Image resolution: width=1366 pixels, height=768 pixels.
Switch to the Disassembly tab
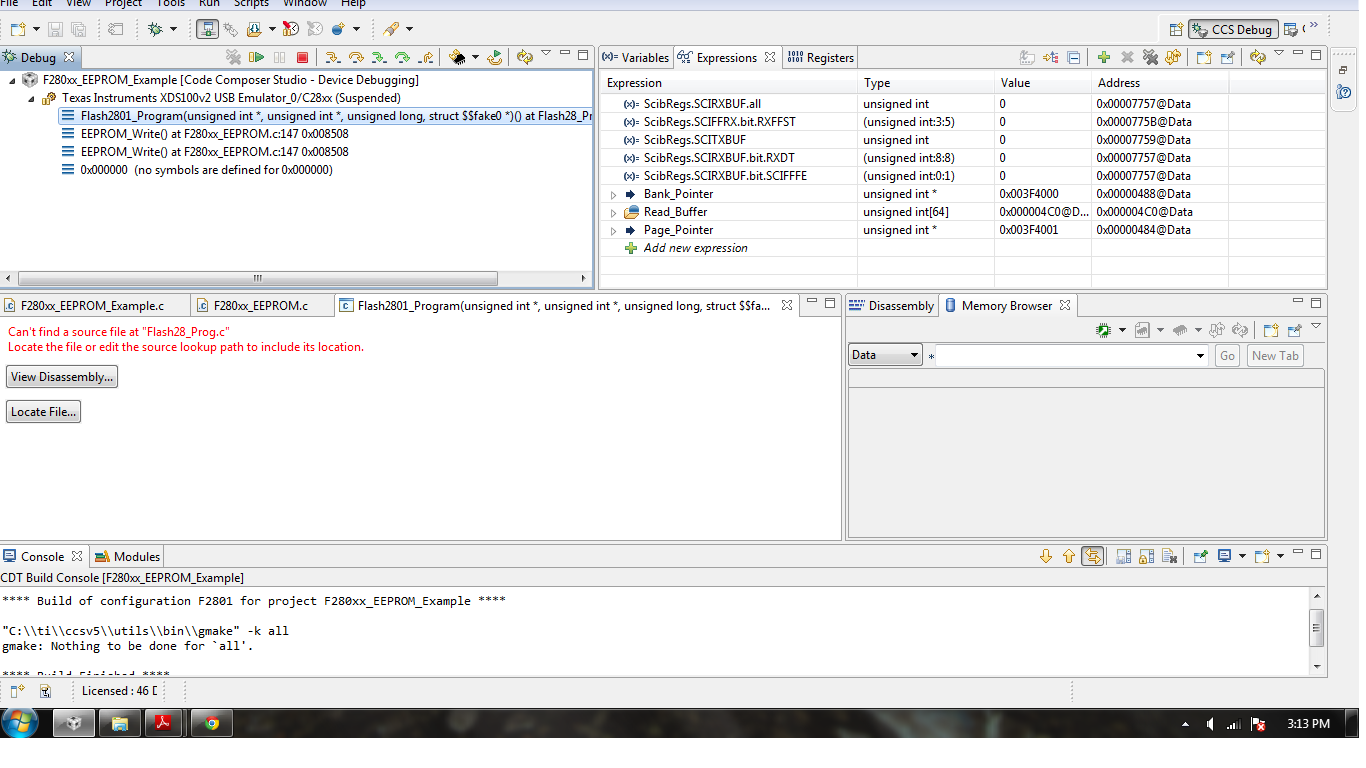click(x=892, y=306)
